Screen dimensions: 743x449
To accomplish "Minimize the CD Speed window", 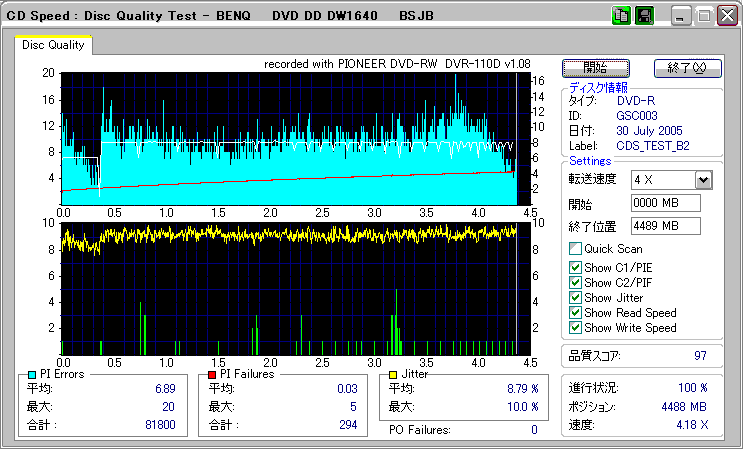I will 681,16.
